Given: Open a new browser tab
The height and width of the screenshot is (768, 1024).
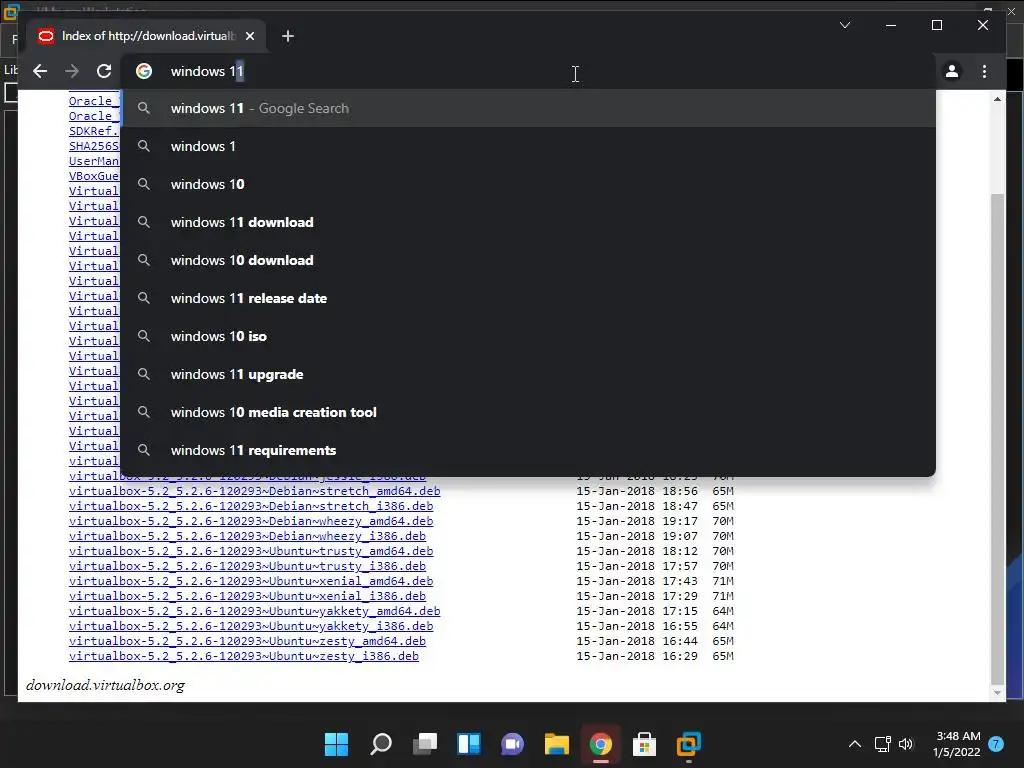Looking at the screenshot, I should point(288,36).
